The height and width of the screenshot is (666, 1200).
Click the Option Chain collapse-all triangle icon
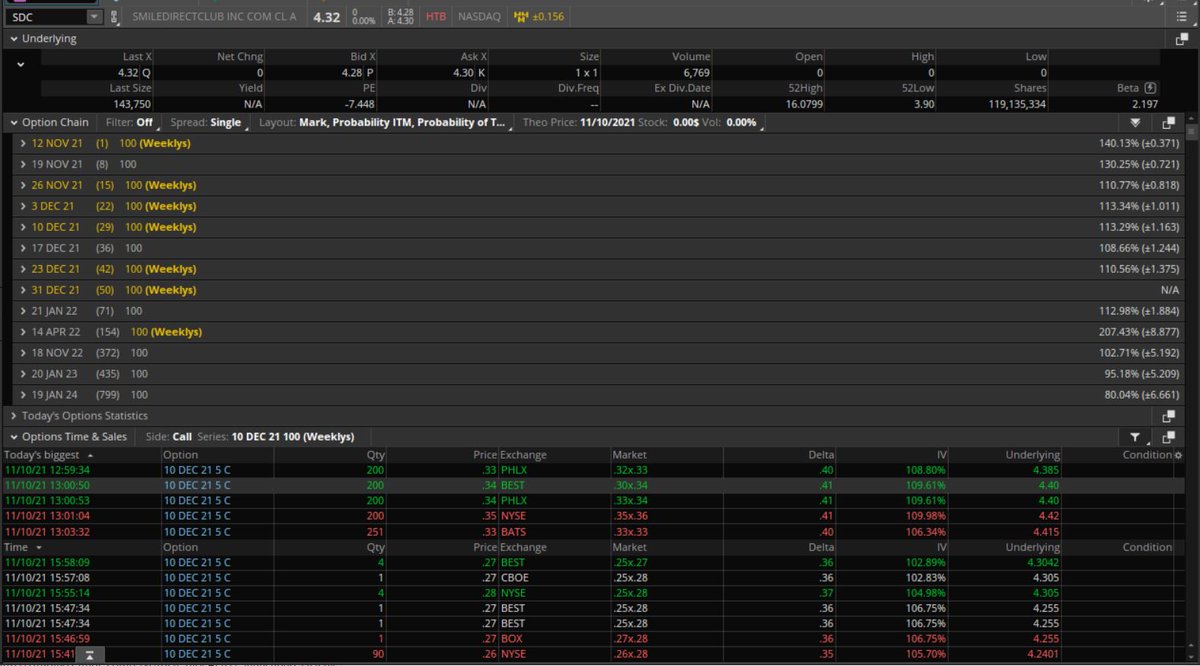1135,123
